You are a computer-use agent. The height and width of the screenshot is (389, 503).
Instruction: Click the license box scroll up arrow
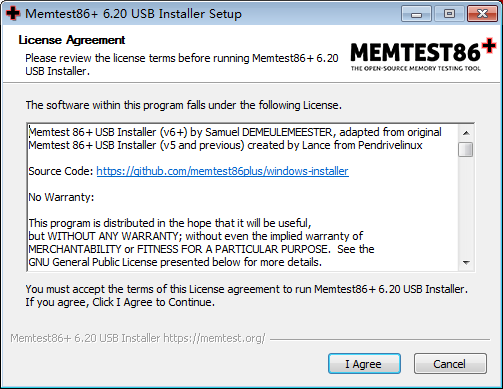[x=466, y=133]
